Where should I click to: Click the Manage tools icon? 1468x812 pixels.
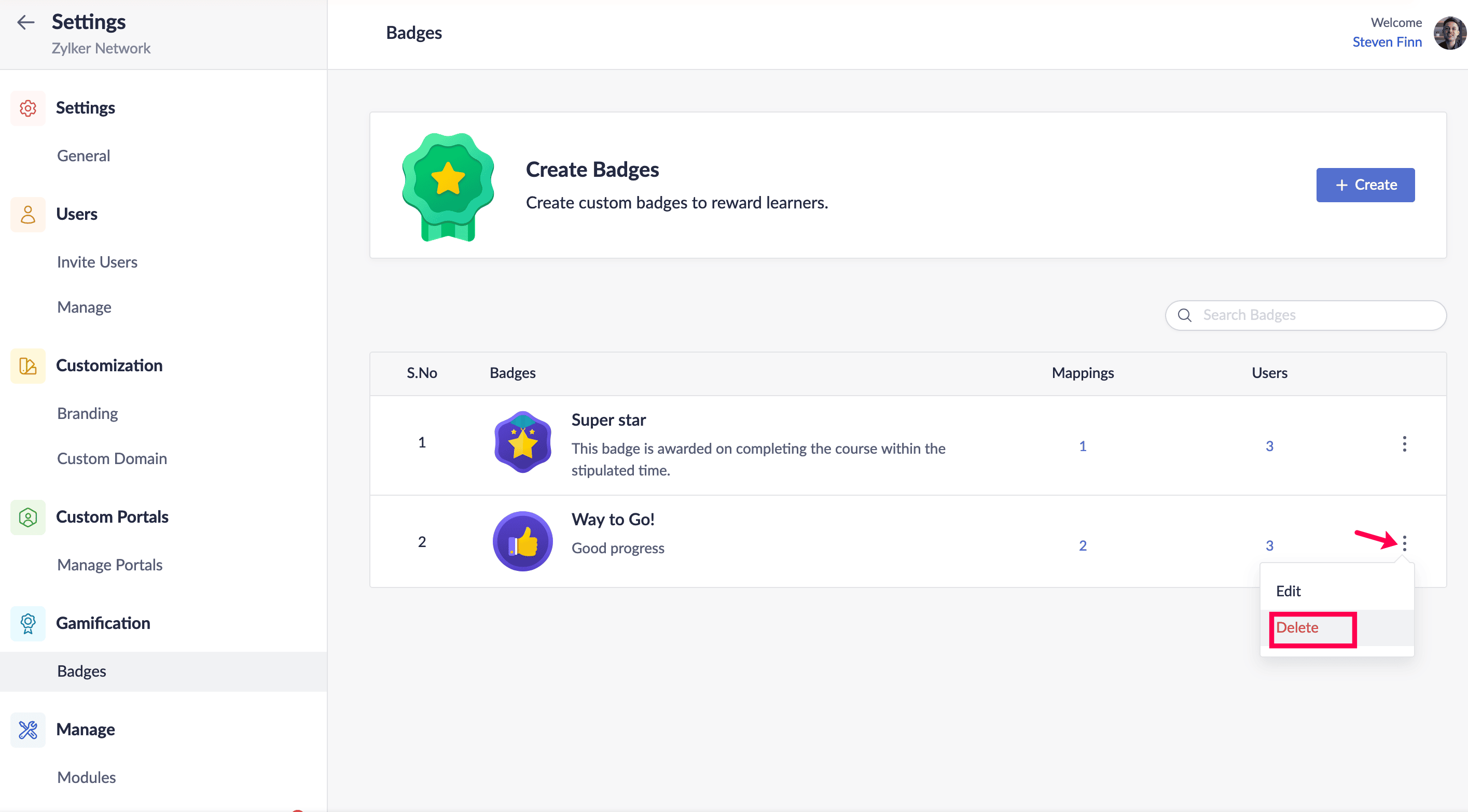pos(28,730)
